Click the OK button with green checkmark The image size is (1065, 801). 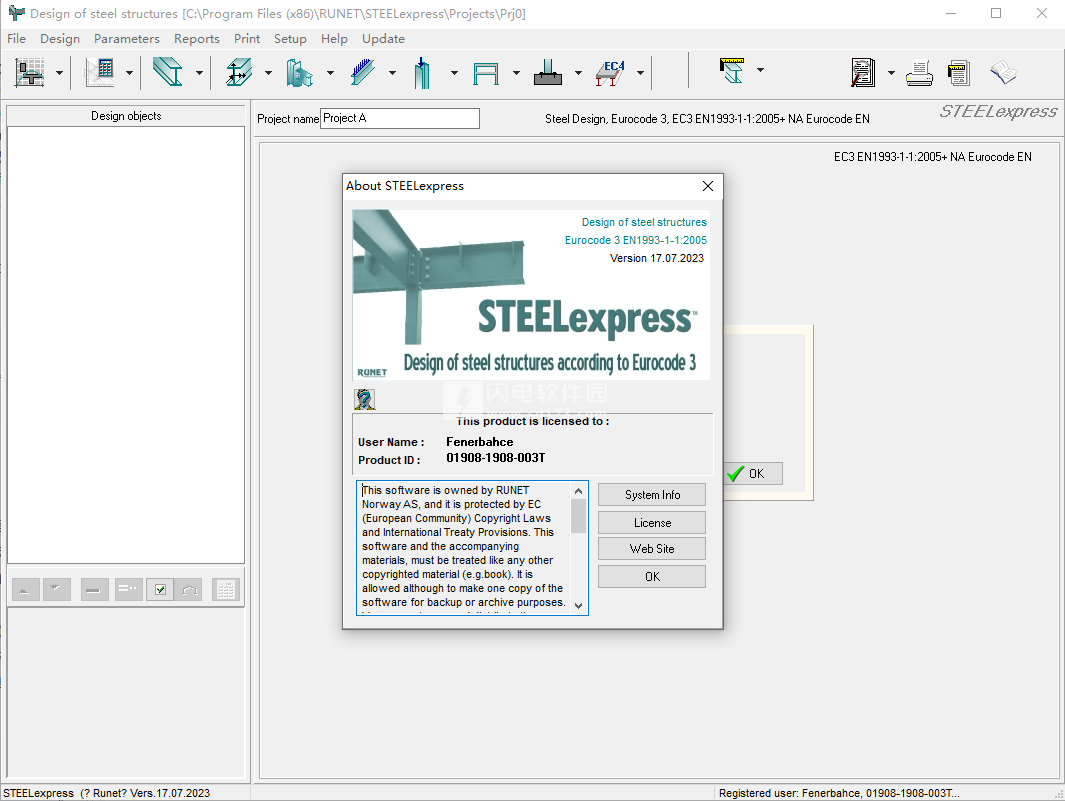[753, 474]
